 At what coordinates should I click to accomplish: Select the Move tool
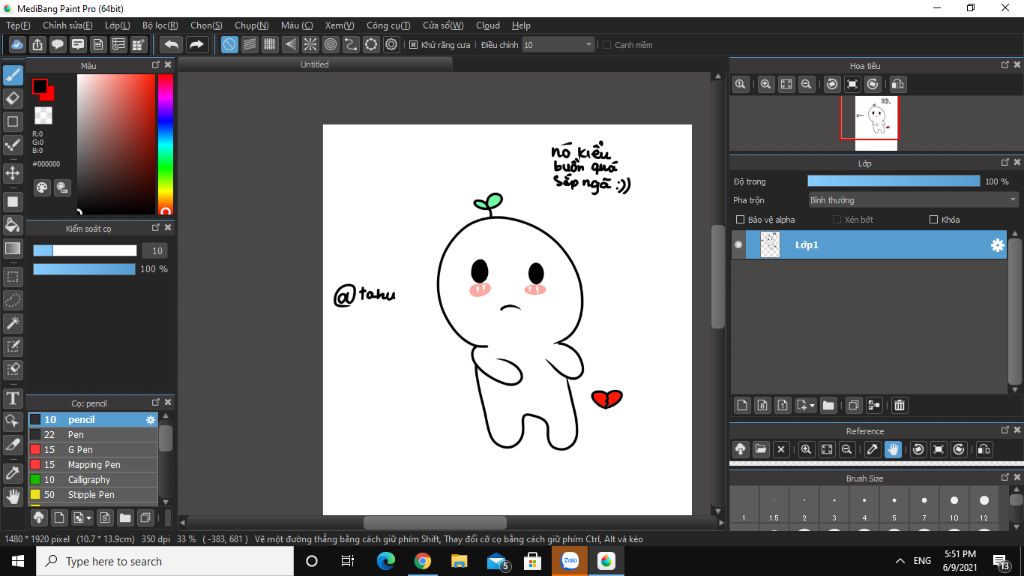coord(13,173)
